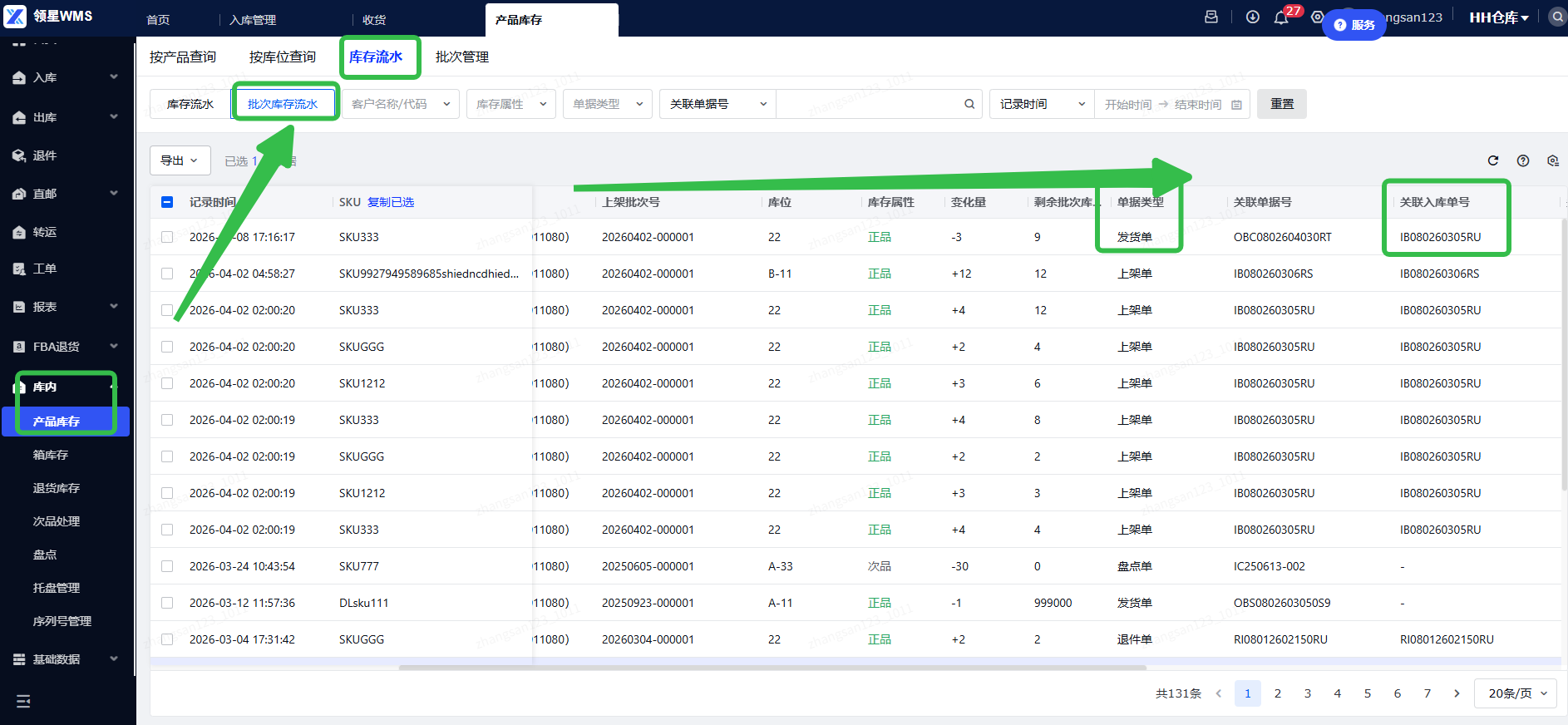Screen dimensions: 1568x725
Task: Click the FBA退货 sidebar icon
Action: [19, 347]
